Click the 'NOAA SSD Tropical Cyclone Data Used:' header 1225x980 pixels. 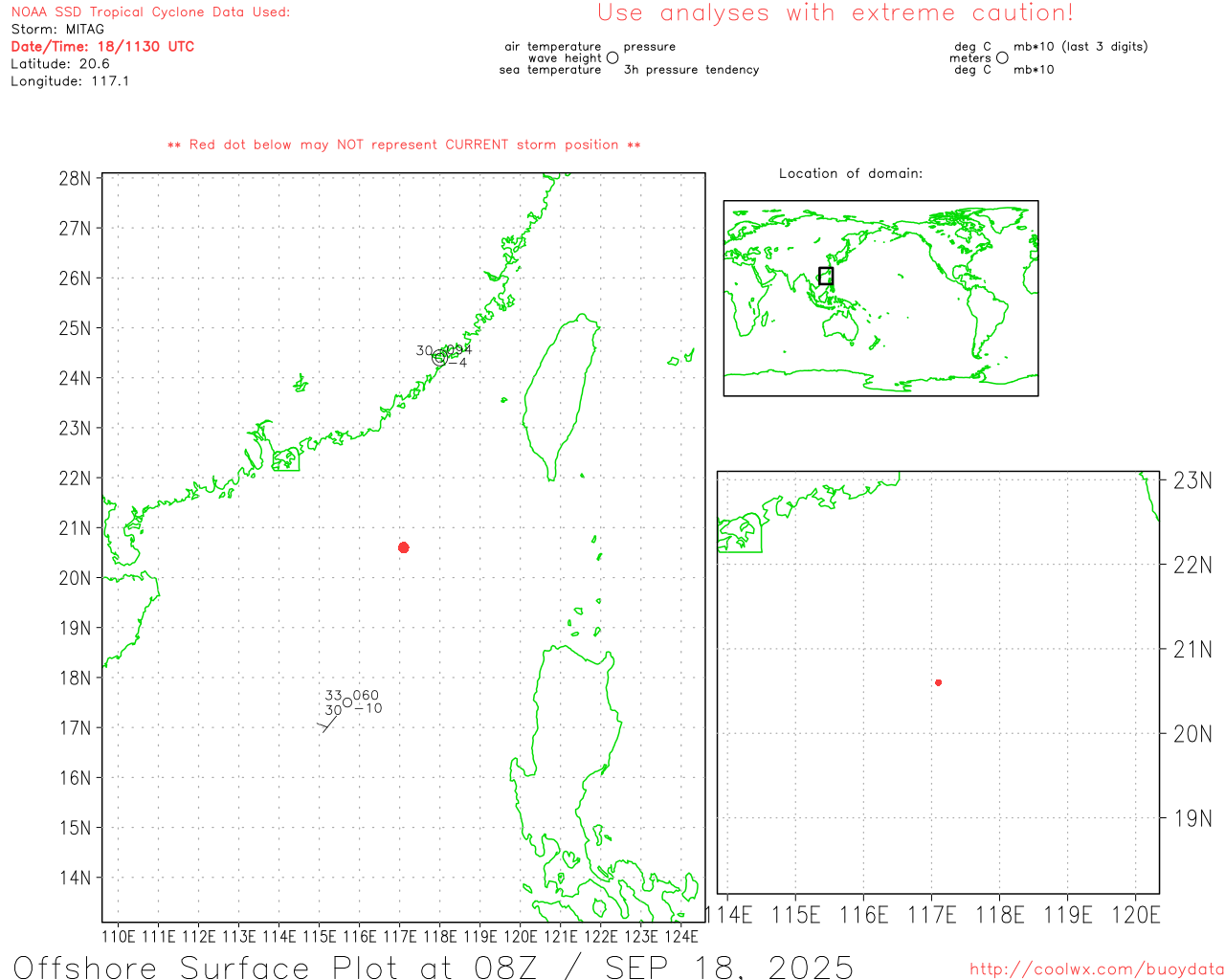pyautogui.click(x=150, y=12)
